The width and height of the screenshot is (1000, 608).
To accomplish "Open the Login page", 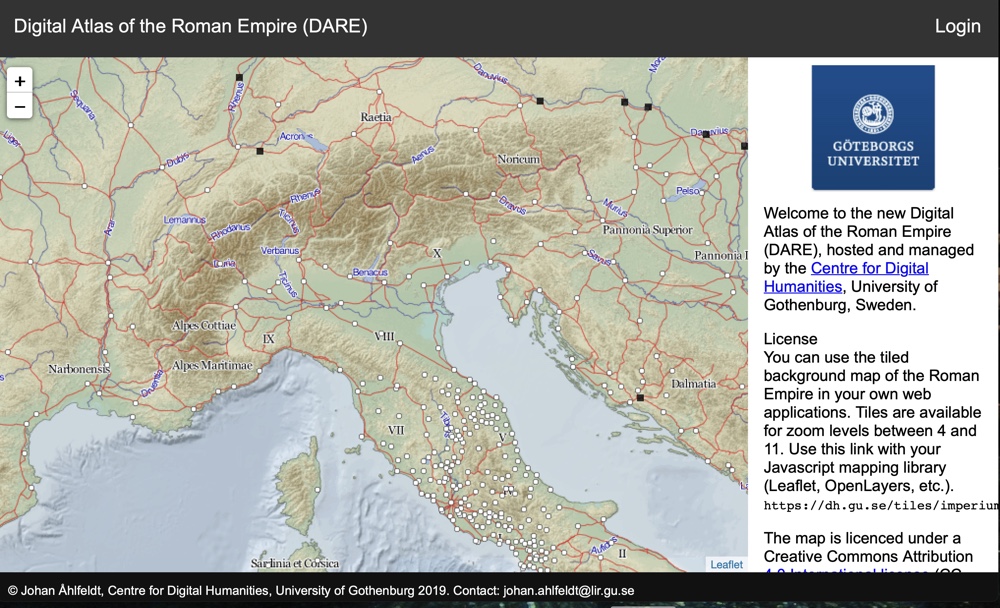I will (957, 27).
